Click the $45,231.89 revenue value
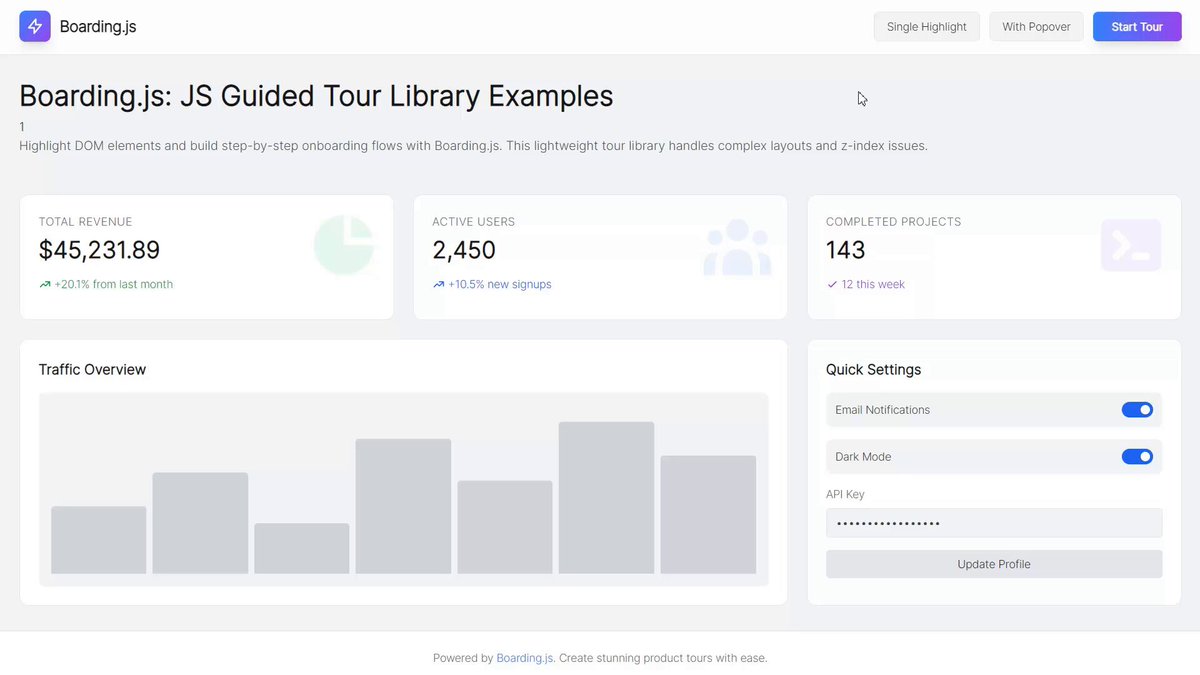Viewport: 1200px width, 675px height. (x=99, y=250)
